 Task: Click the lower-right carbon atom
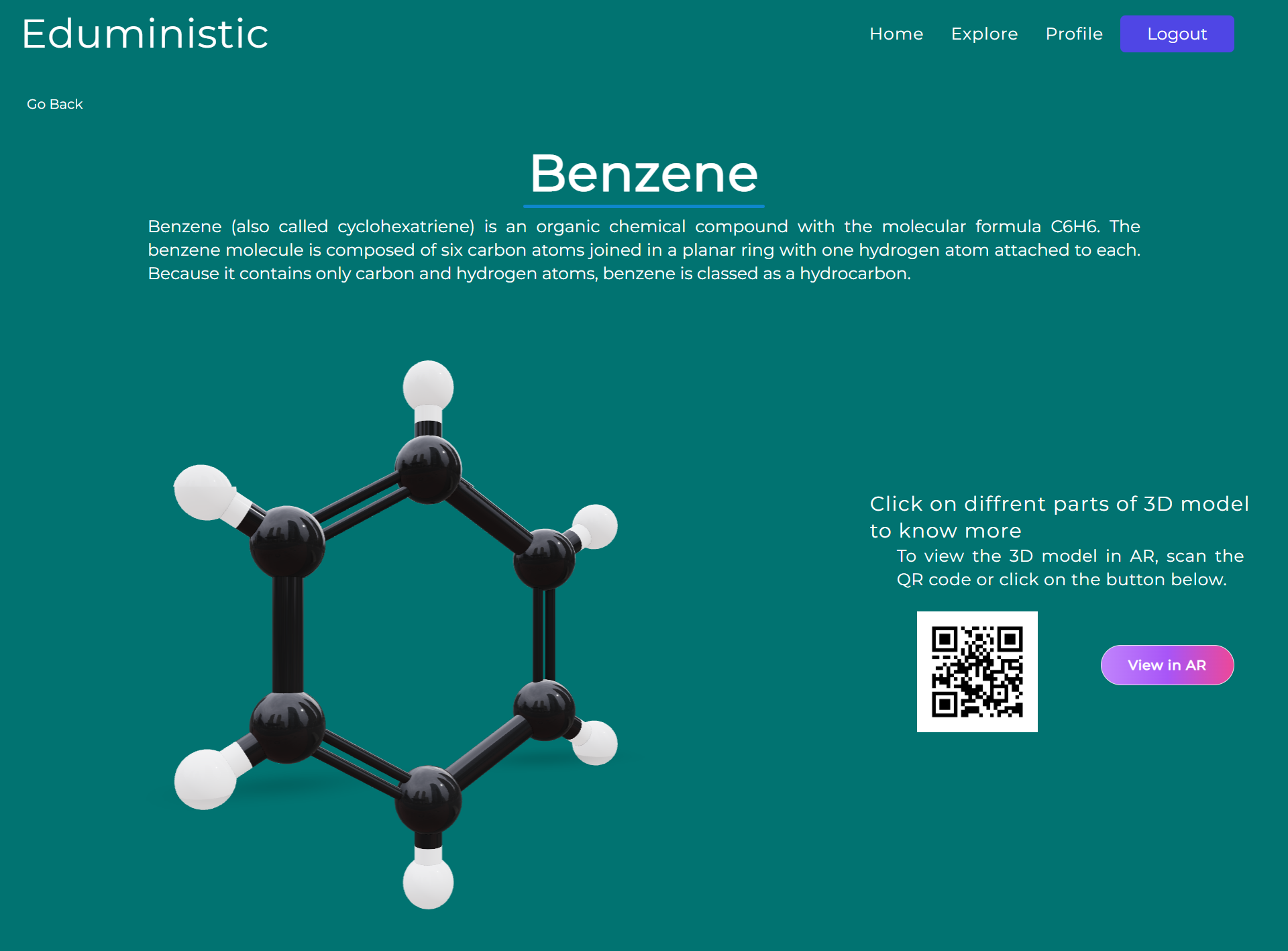point(545,710)
